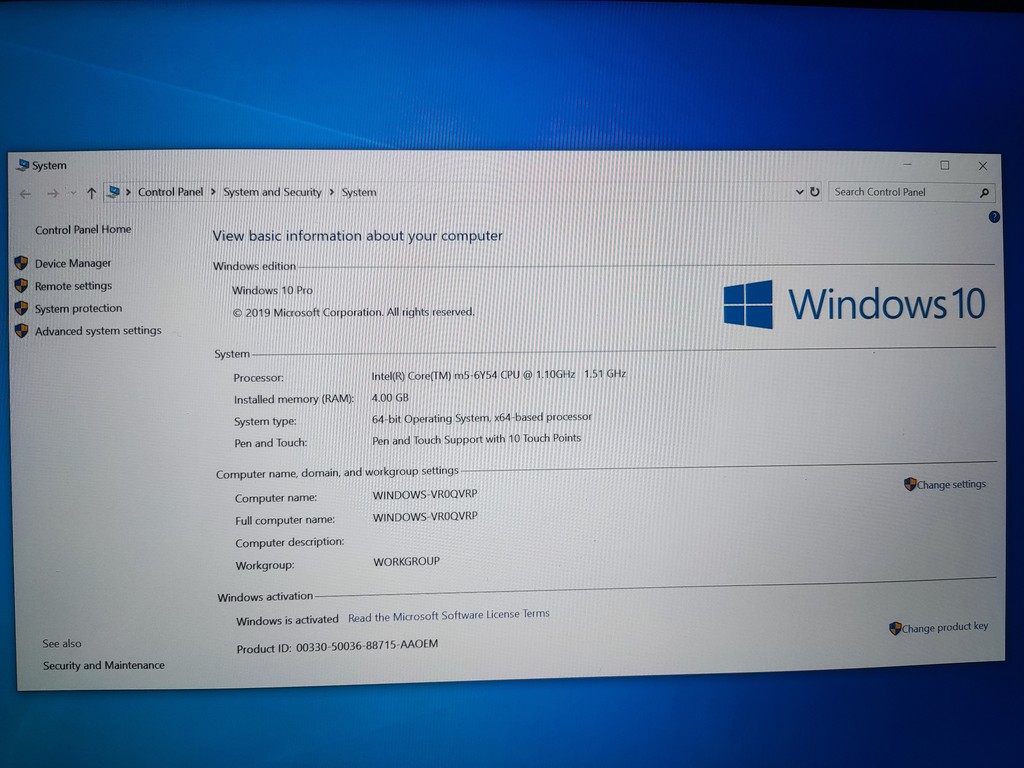Click shield icon beside System protection
The height and width of the screenshot is (768, 1024).
click(21, 308)
